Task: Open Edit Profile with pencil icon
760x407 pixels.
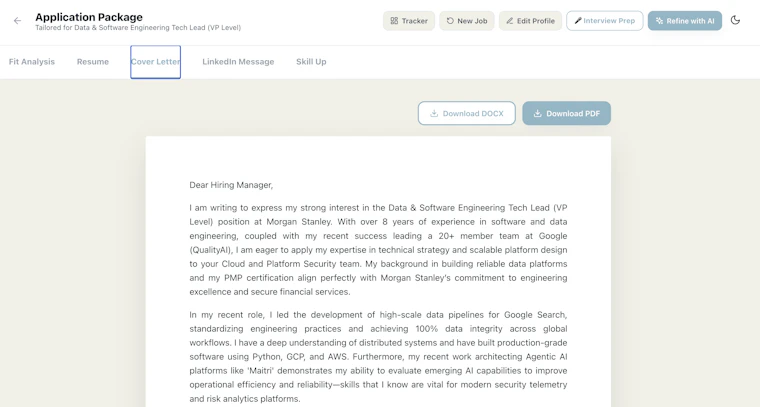Action: click(530, 21)
